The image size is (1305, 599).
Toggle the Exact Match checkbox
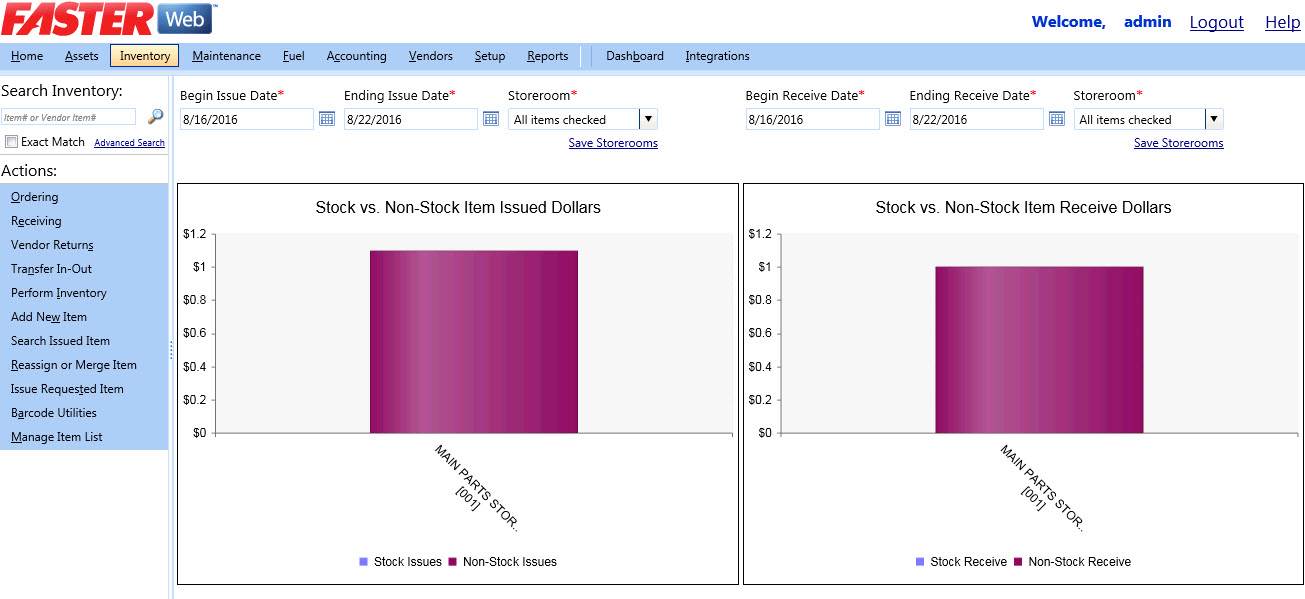click(x=12, y=142)
